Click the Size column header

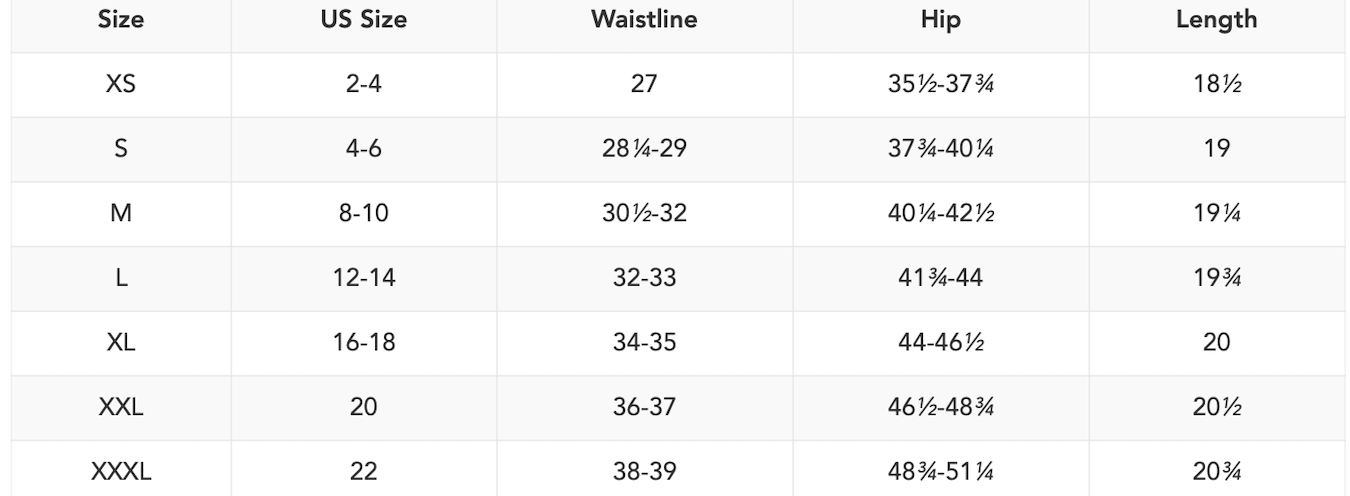pyautogui.click(x=121, y=20)
